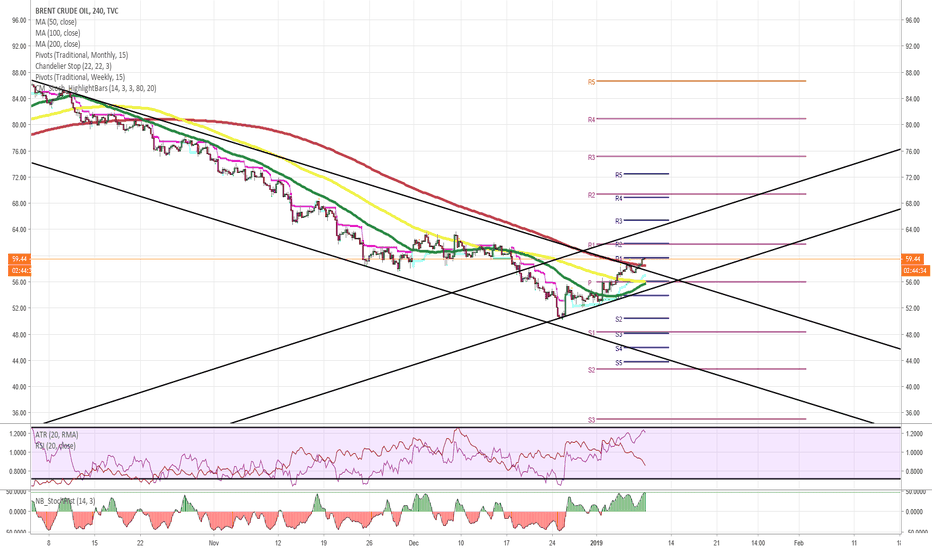932x550 pixels.
Task: Click the CM_Stoch_HighlightBars indicator legend
Action: tap(96, 88)
